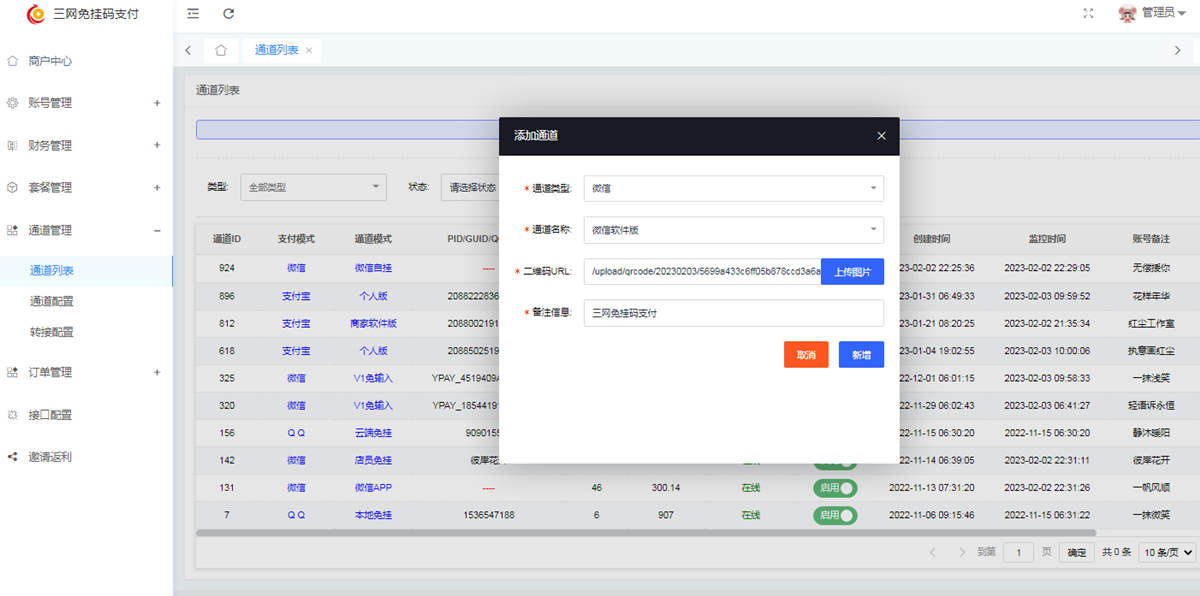Click the 监控时间 column header
This screenshot has height=596, width=1200.
(x=1047, y=239)
